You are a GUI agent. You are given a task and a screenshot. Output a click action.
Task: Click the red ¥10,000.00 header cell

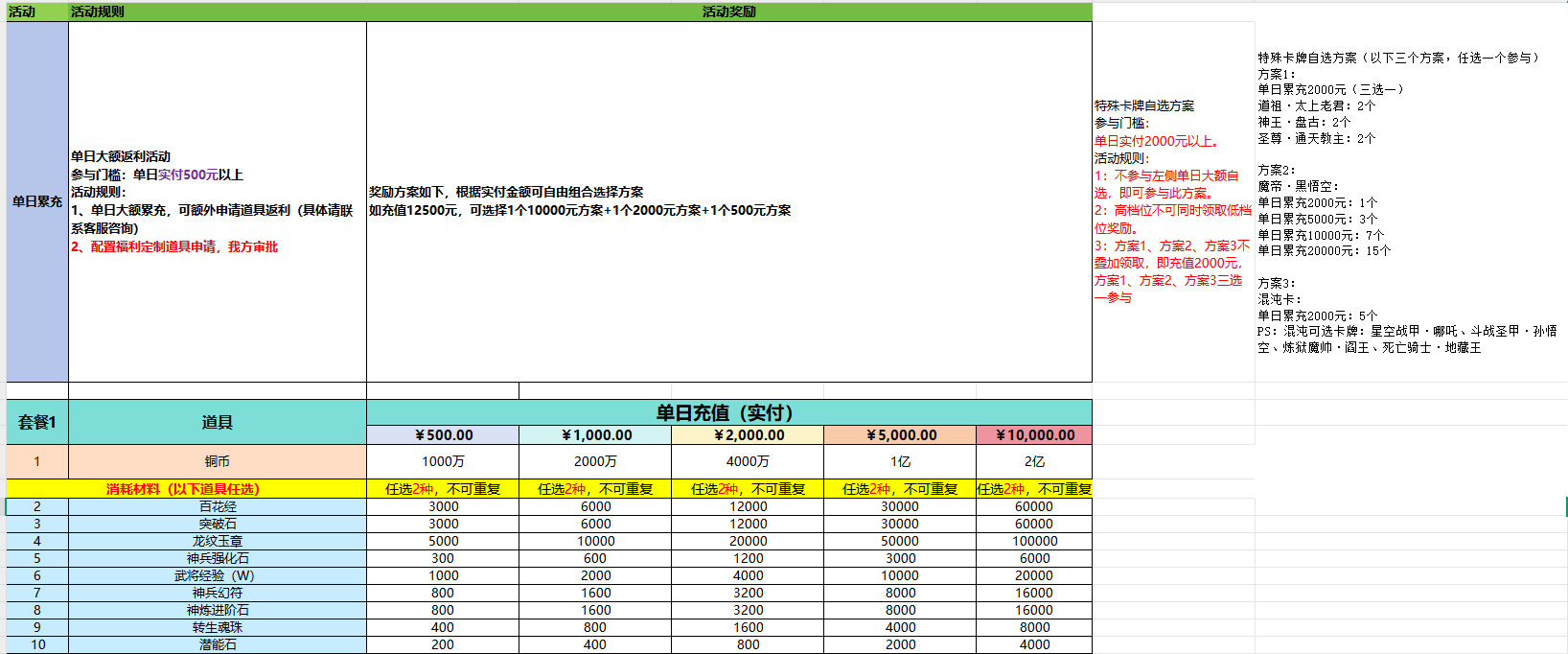(x=1034, y=435)
